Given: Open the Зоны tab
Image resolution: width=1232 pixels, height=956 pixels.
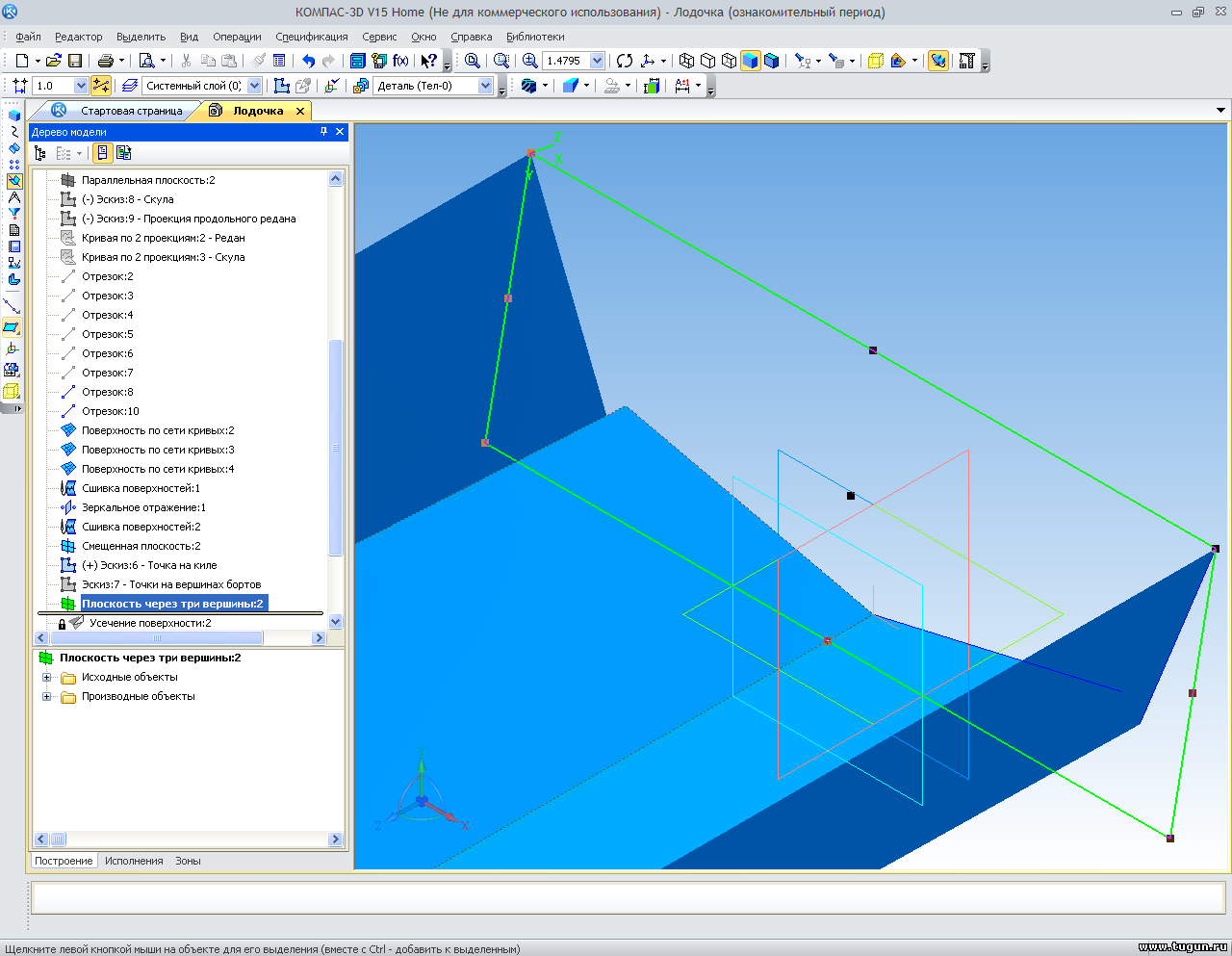Looking at the screenshot, I should coord(188,861).
